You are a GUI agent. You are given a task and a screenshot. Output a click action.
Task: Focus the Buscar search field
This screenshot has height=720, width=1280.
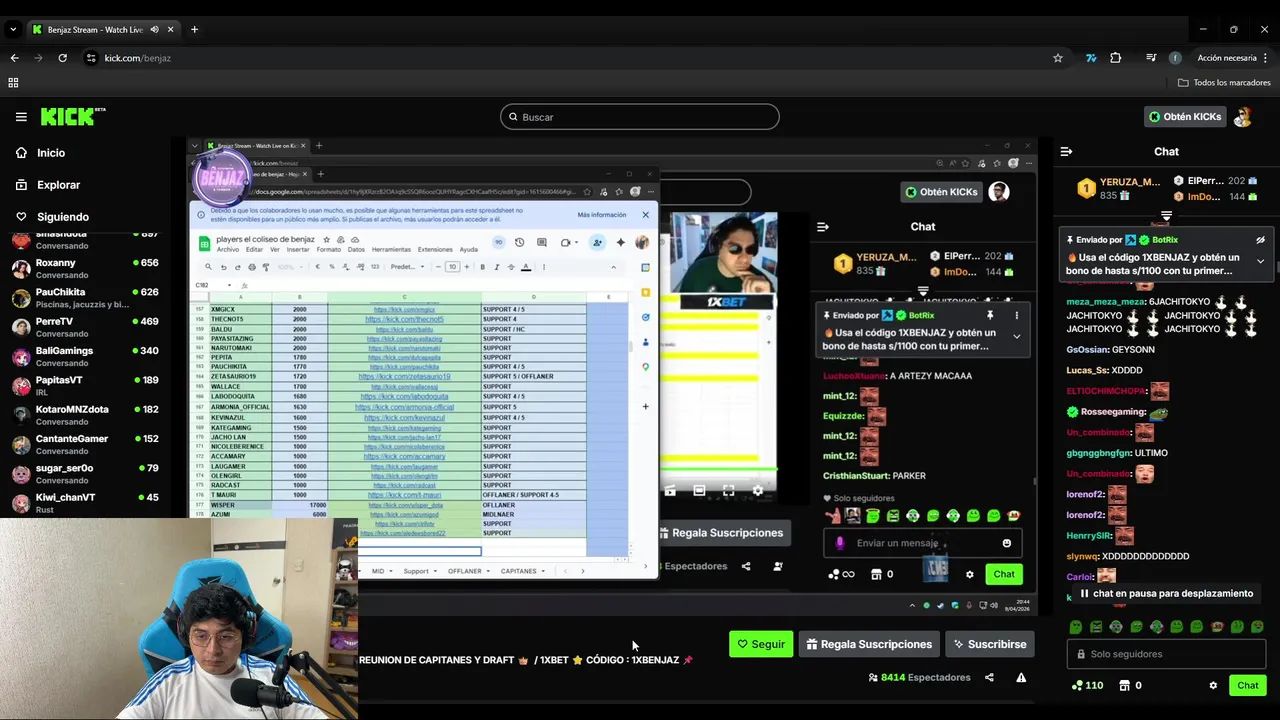click(639, 117)
